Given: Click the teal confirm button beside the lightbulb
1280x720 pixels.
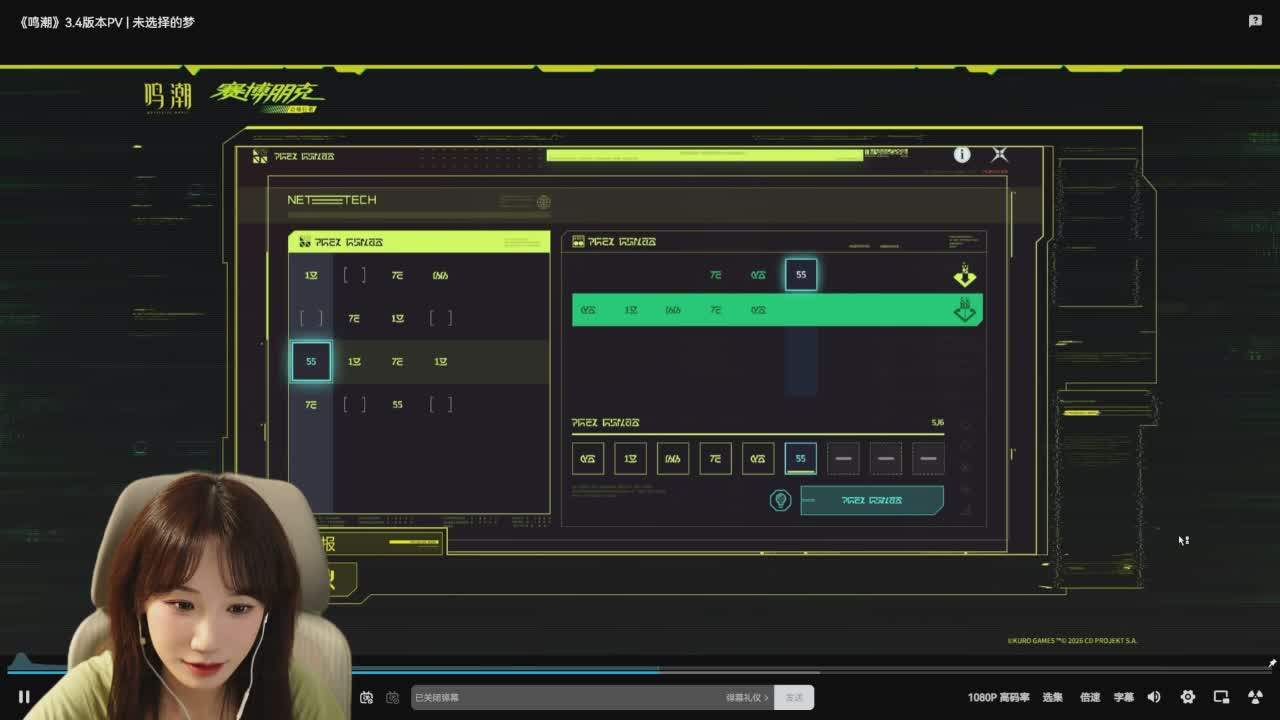Looking at the screenshot, I should pos(872,500).
